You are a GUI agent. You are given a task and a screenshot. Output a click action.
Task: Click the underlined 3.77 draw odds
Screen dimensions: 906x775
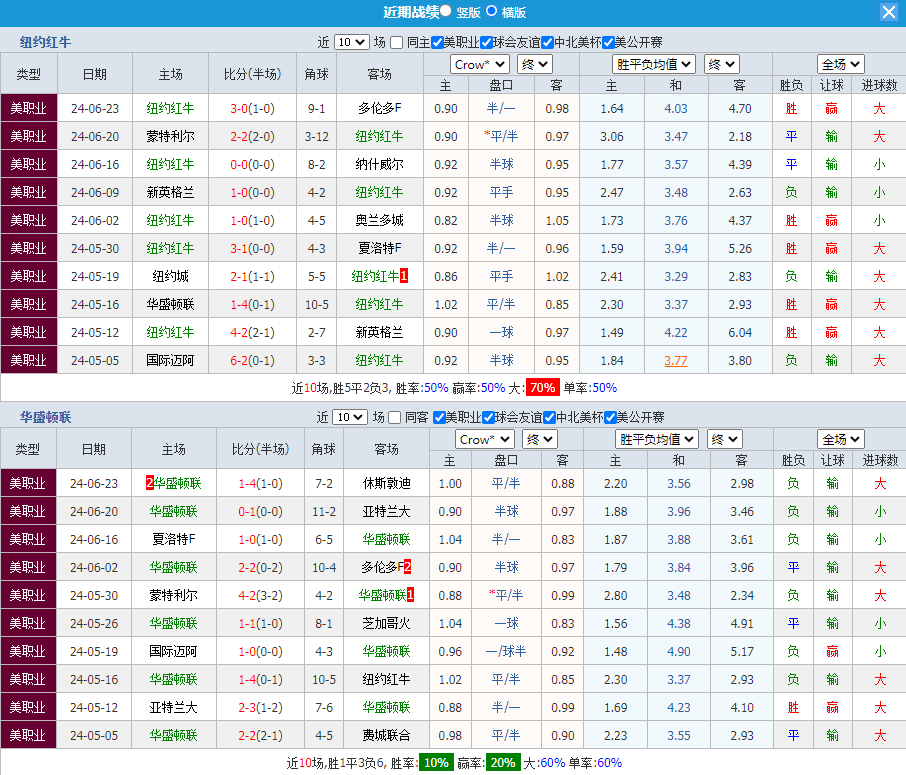pyautogui.click(x=676, y=360)
